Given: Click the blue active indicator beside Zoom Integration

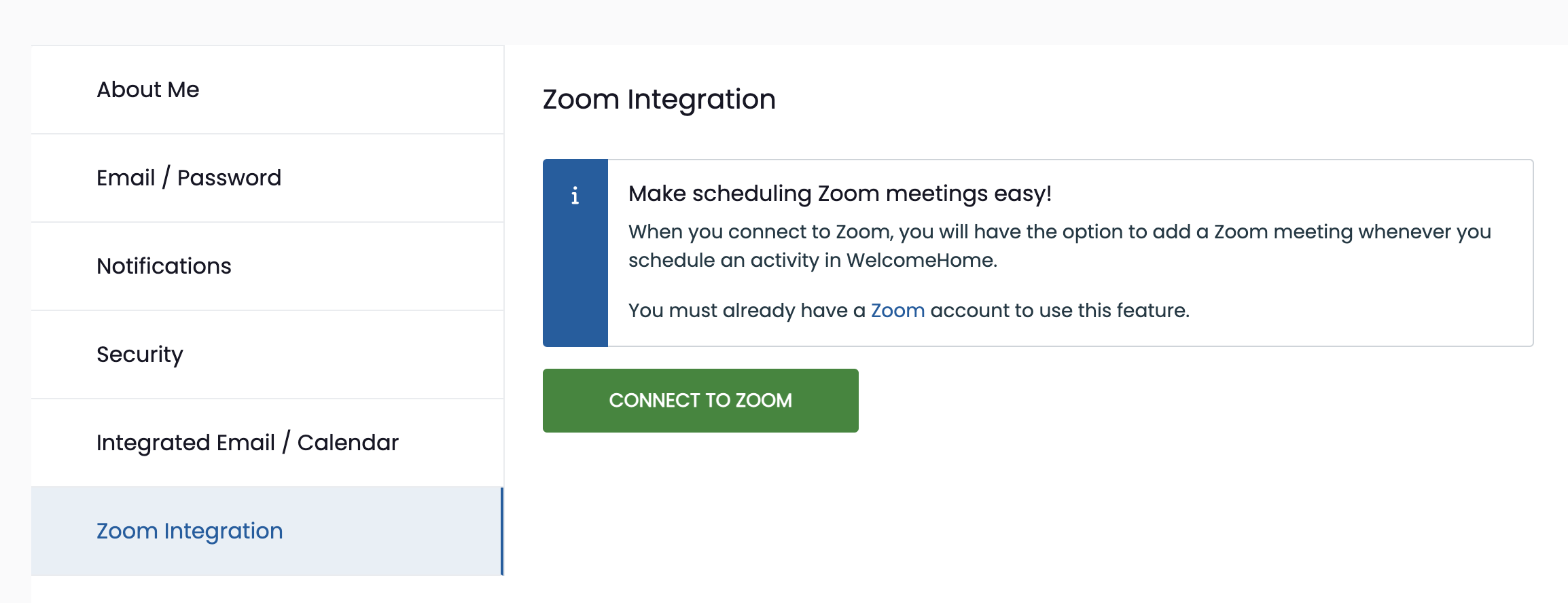Looking at the screenshot, I should [502, 531].
